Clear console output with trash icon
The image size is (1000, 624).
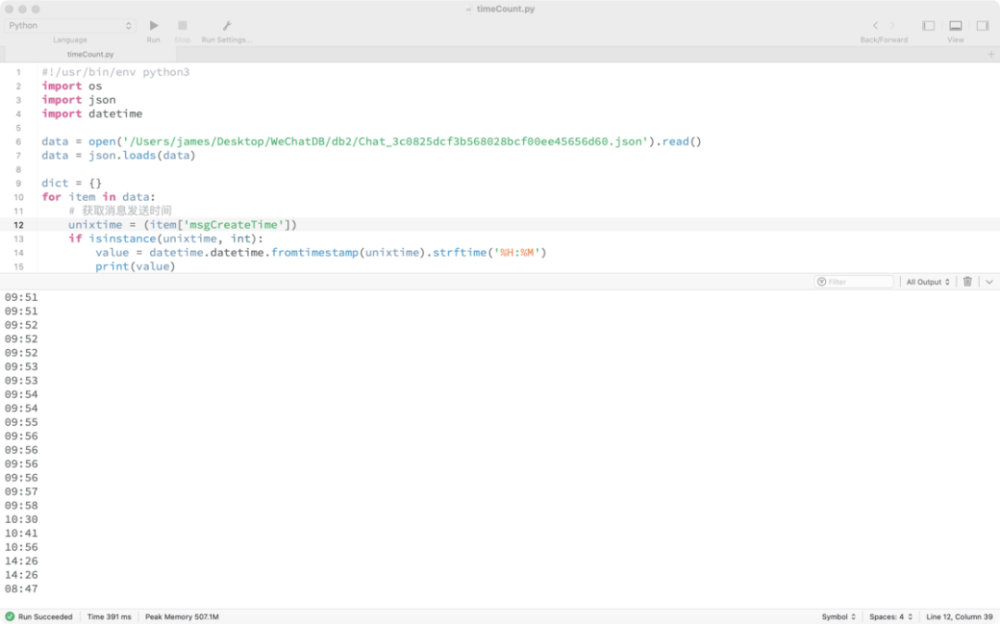[x=967, y=282]
